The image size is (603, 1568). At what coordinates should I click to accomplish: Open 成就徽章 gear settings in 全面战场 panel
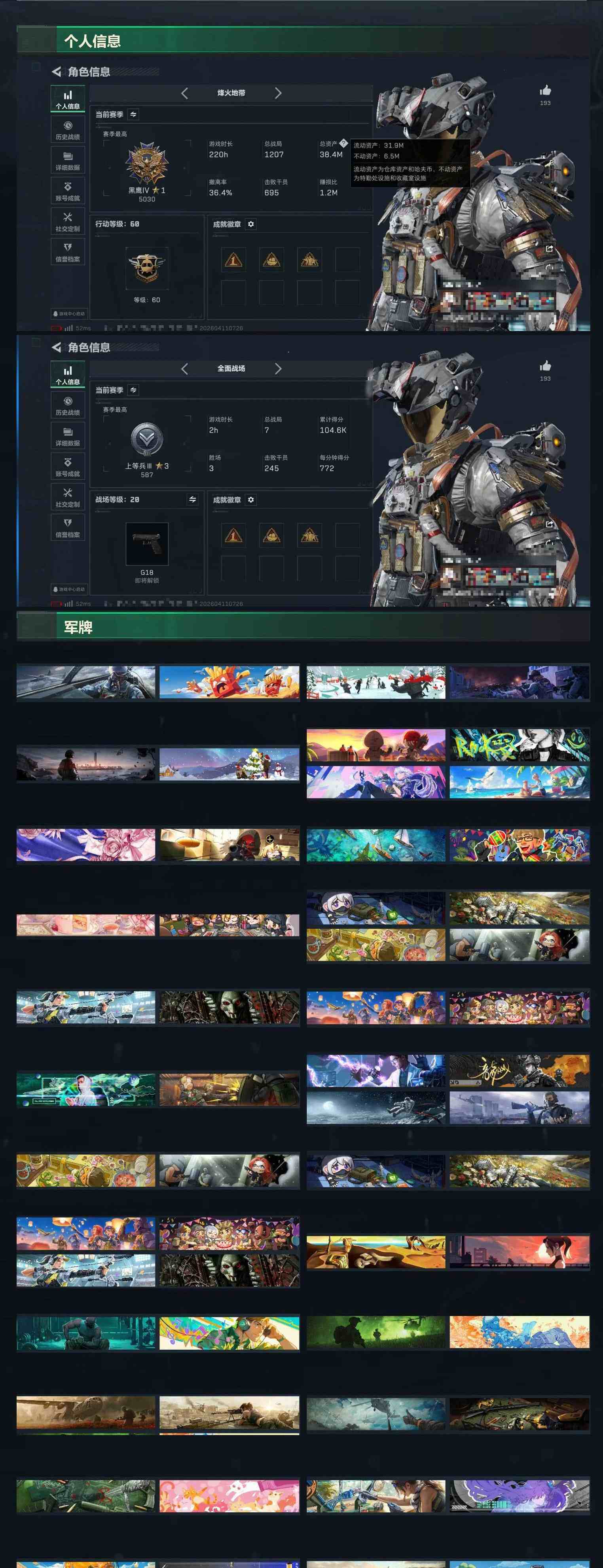coord(251,500)
